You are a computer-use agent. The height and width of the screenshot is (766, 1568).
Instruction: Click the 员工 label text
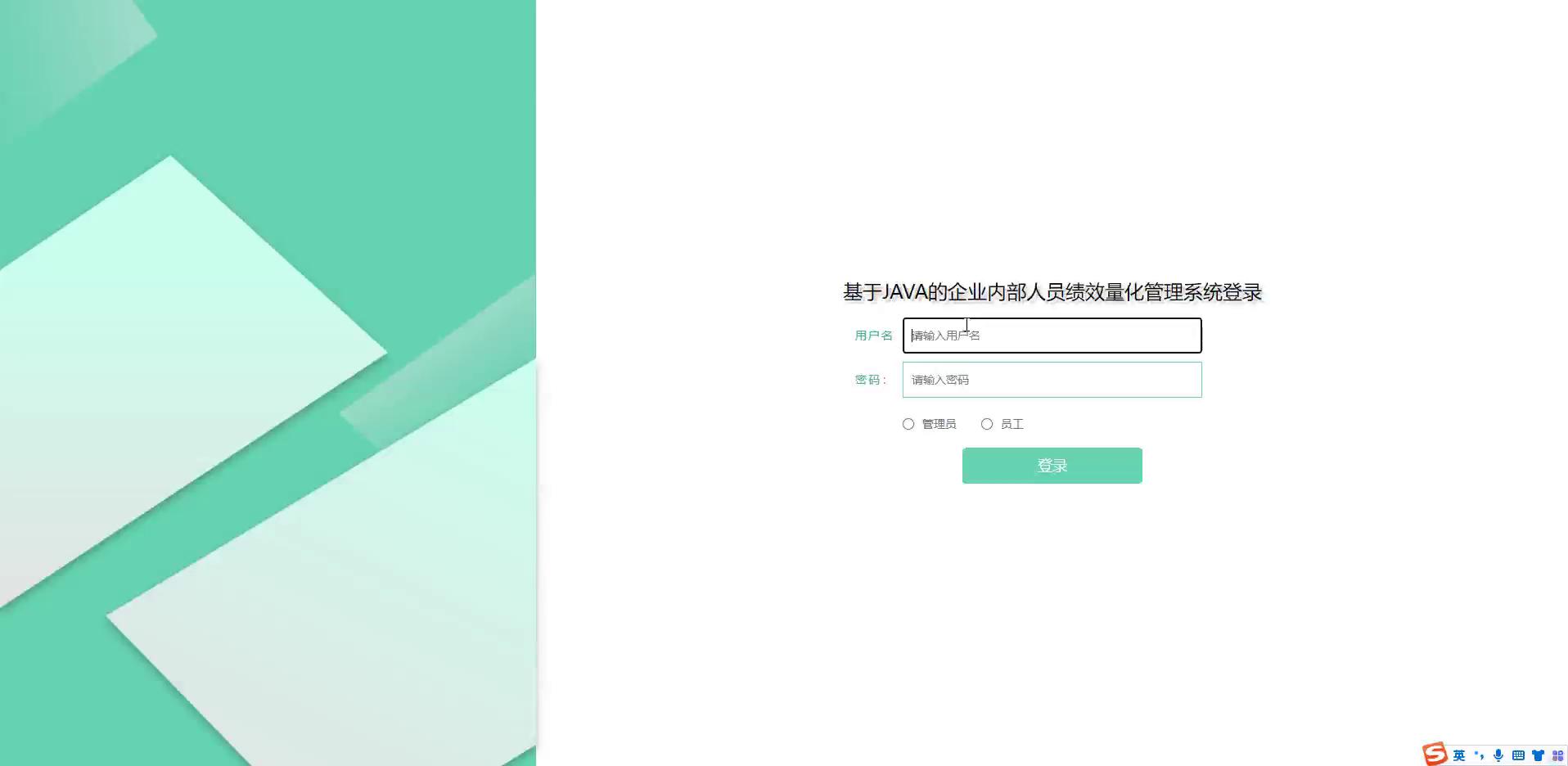(x=1012, y=424)
